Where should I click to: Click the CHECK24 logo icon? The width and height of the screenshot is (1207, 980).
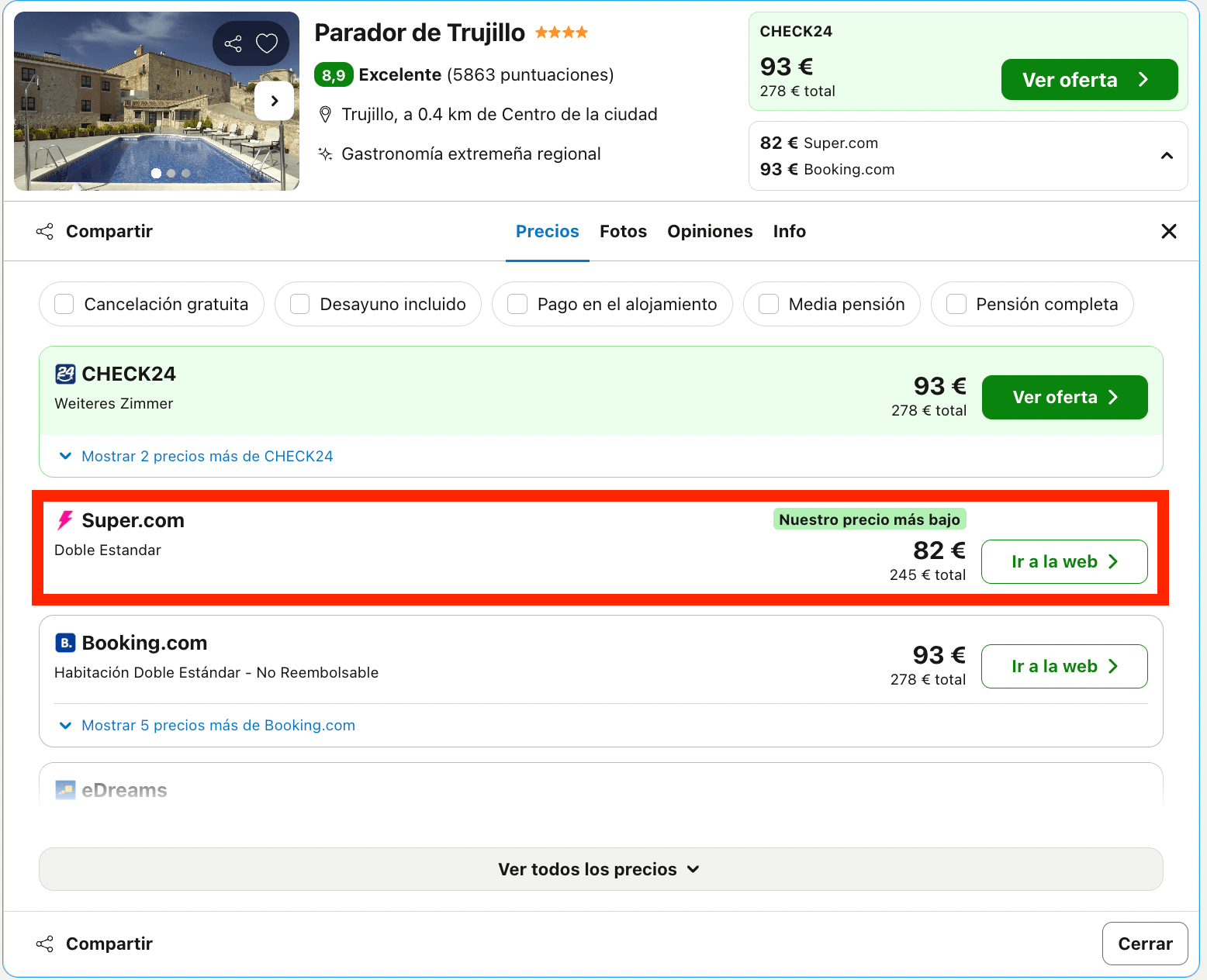coord(65,374)
